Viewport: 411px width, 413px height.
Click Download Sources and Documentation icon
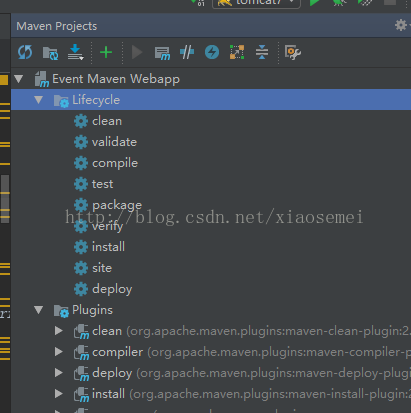75,52
